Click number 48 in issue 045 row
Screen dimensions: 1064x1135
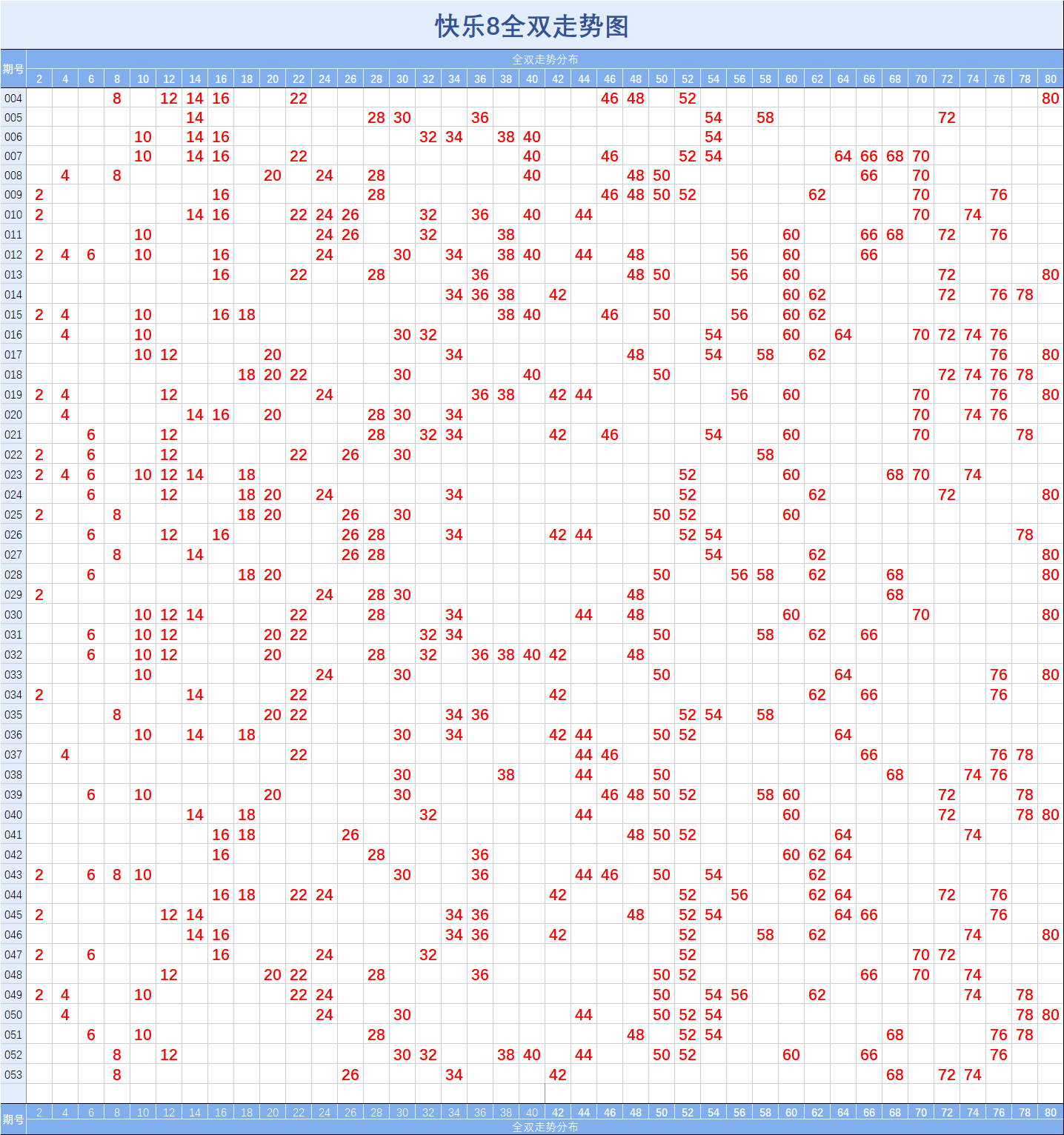point(636,914)
